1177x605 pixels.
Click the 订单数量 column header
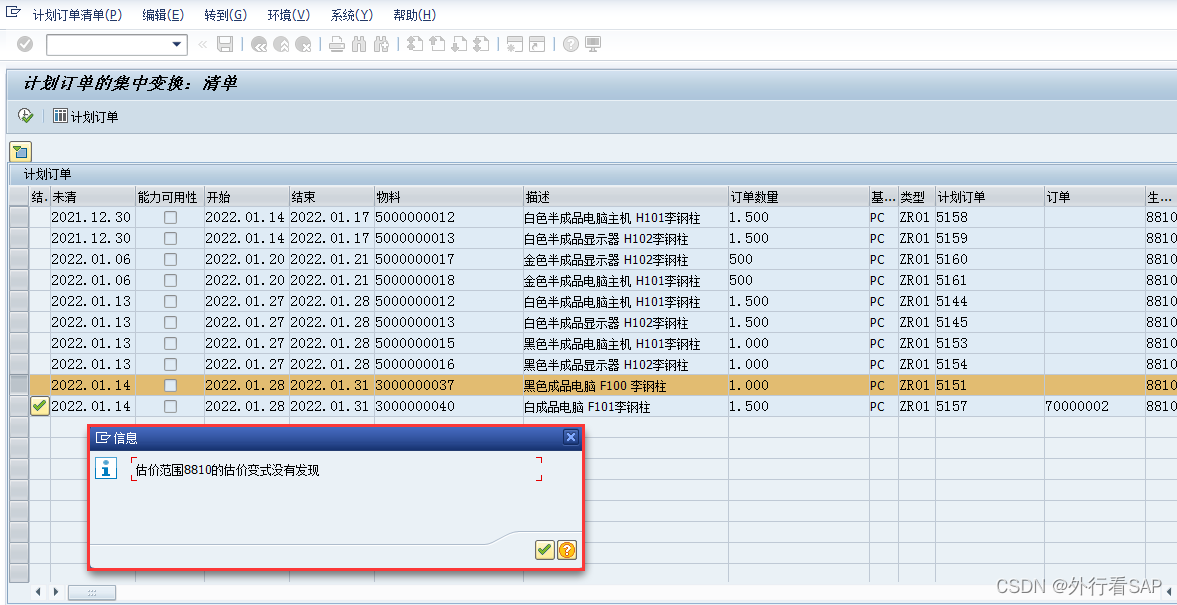(799, 197)
